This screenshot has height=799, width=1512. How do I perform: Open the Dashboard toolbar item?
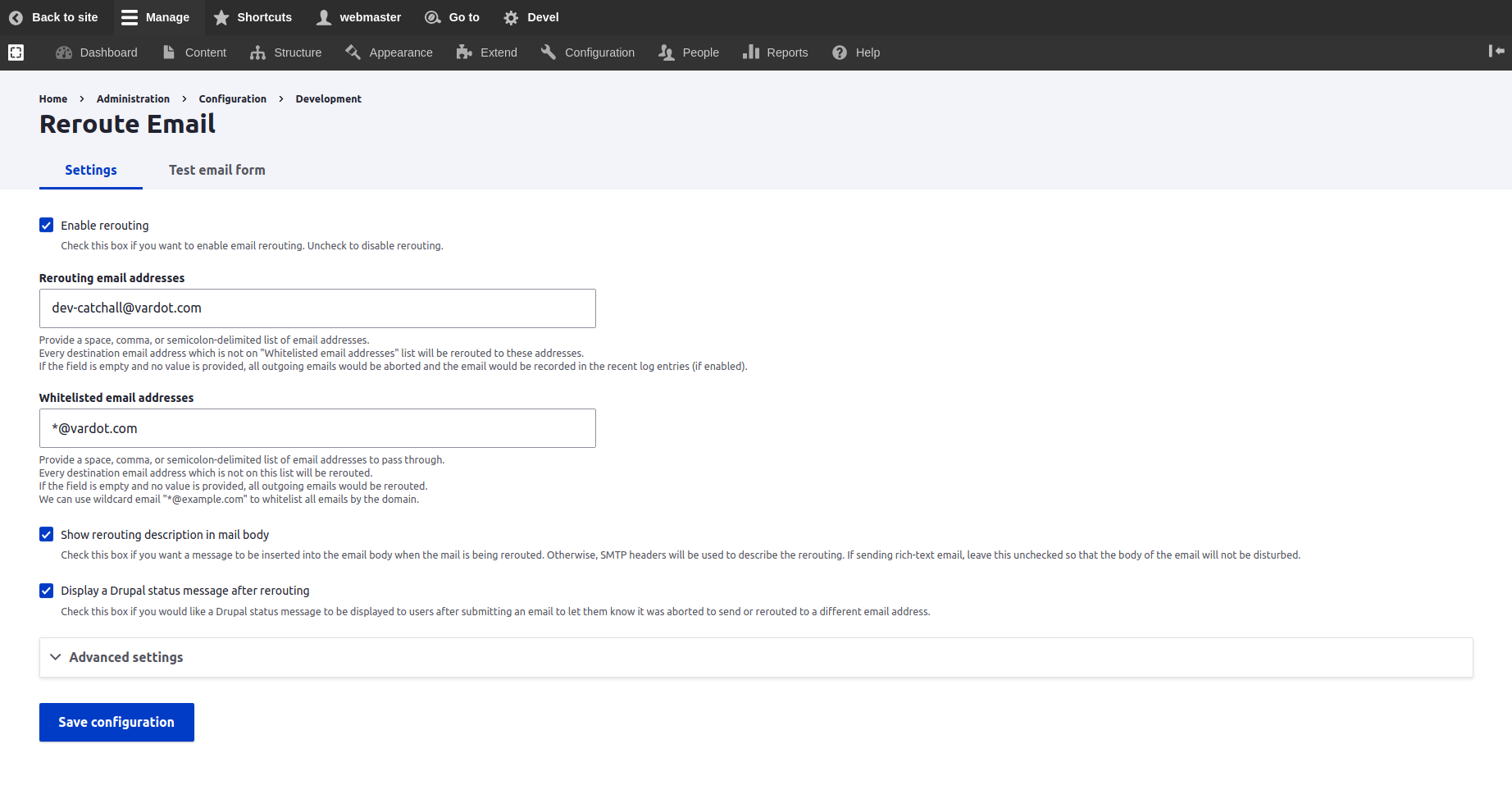click(97, 53)
